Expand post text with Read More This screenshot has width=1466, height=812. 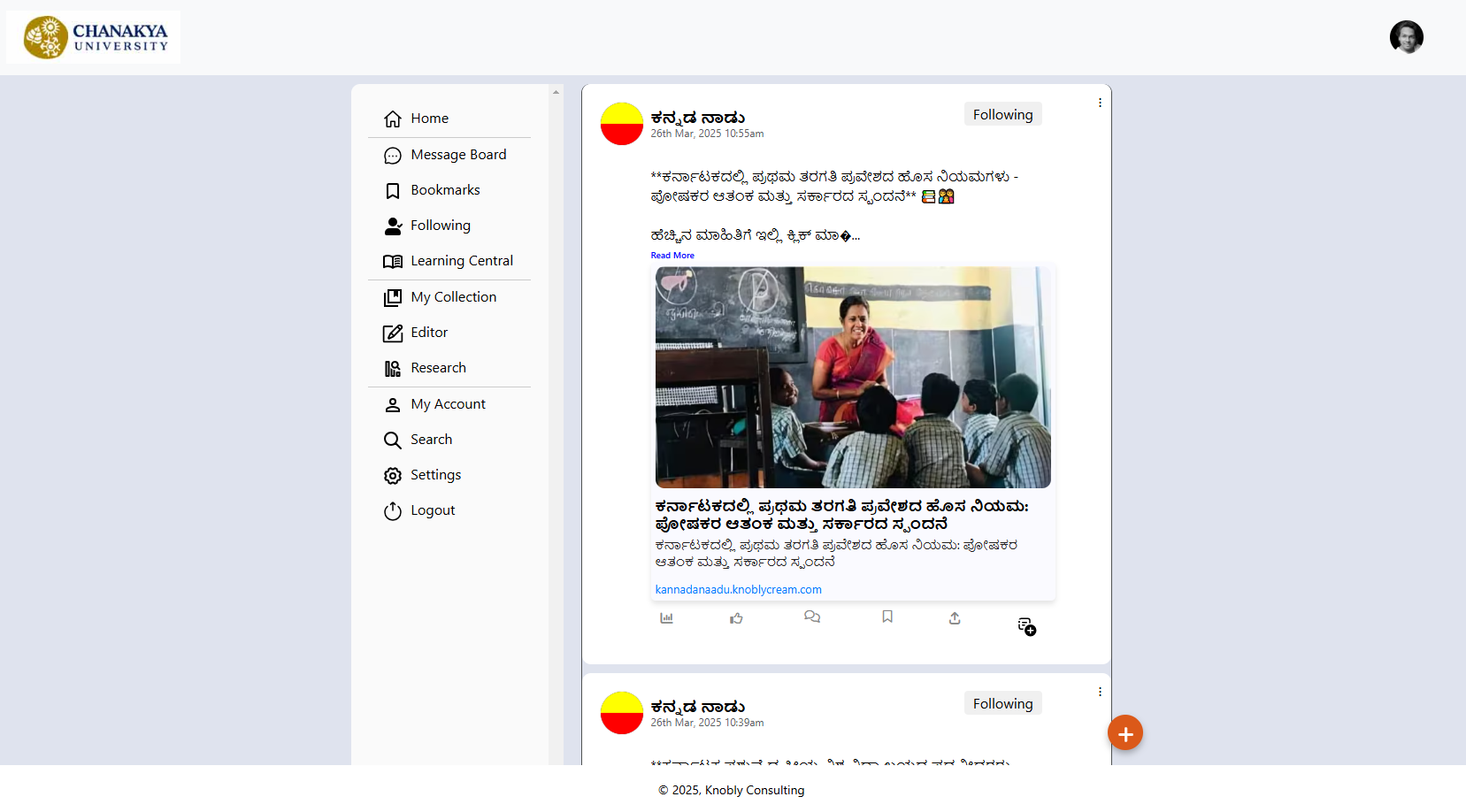coord(672,256)
